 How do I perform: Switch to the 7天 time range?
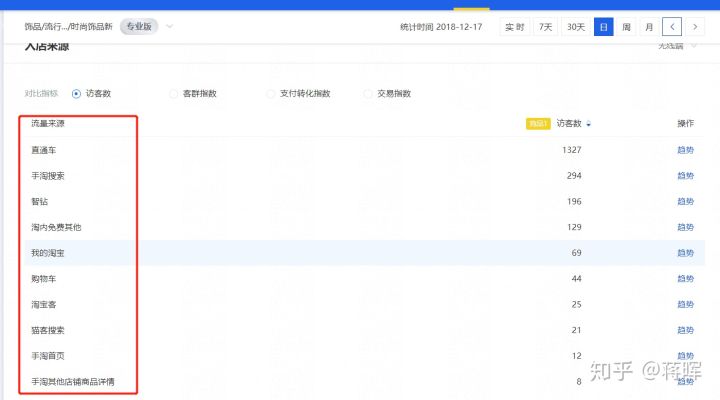(545, 27)
